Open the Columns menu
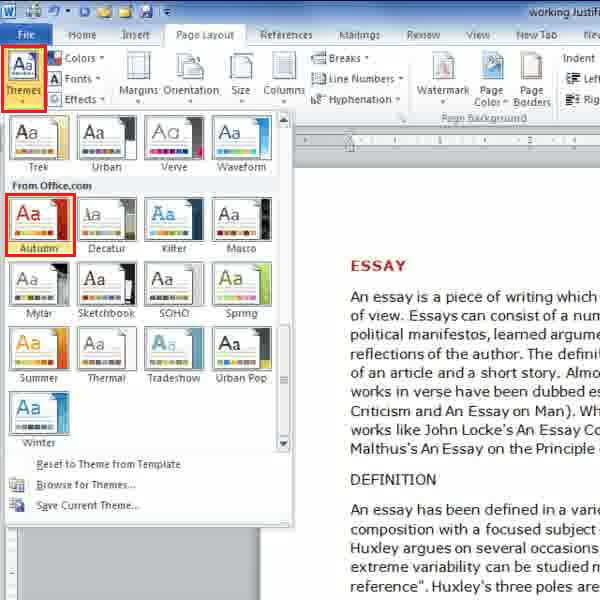Screen dimensions: 600x600 pos(284,78)
